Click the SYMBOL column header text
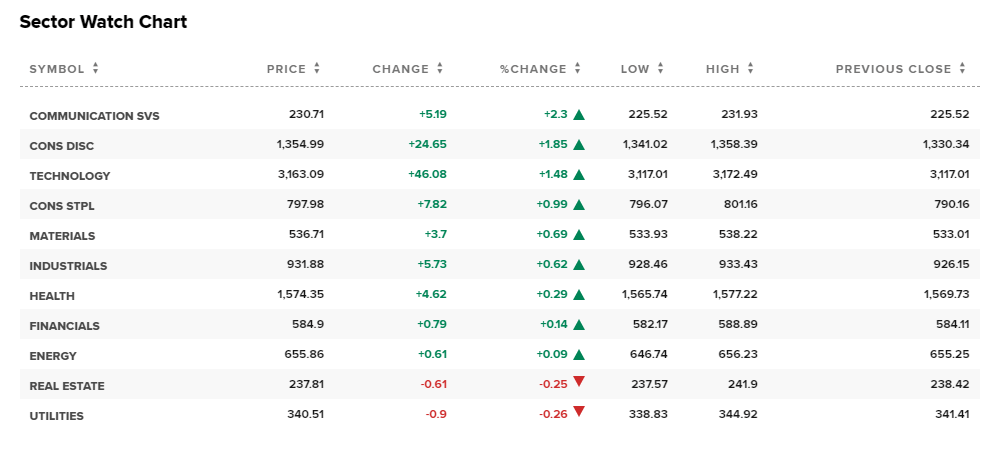 coord(57,69)
